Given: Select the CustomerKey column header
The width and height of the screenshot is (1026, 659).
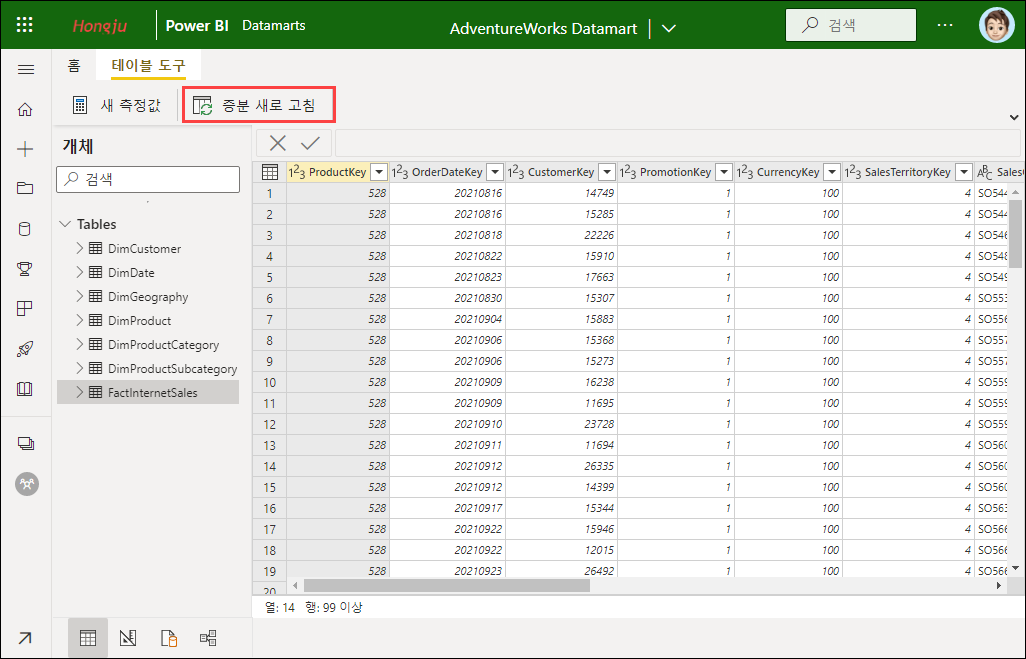Looking at the screenshot, I should (561, 172).
